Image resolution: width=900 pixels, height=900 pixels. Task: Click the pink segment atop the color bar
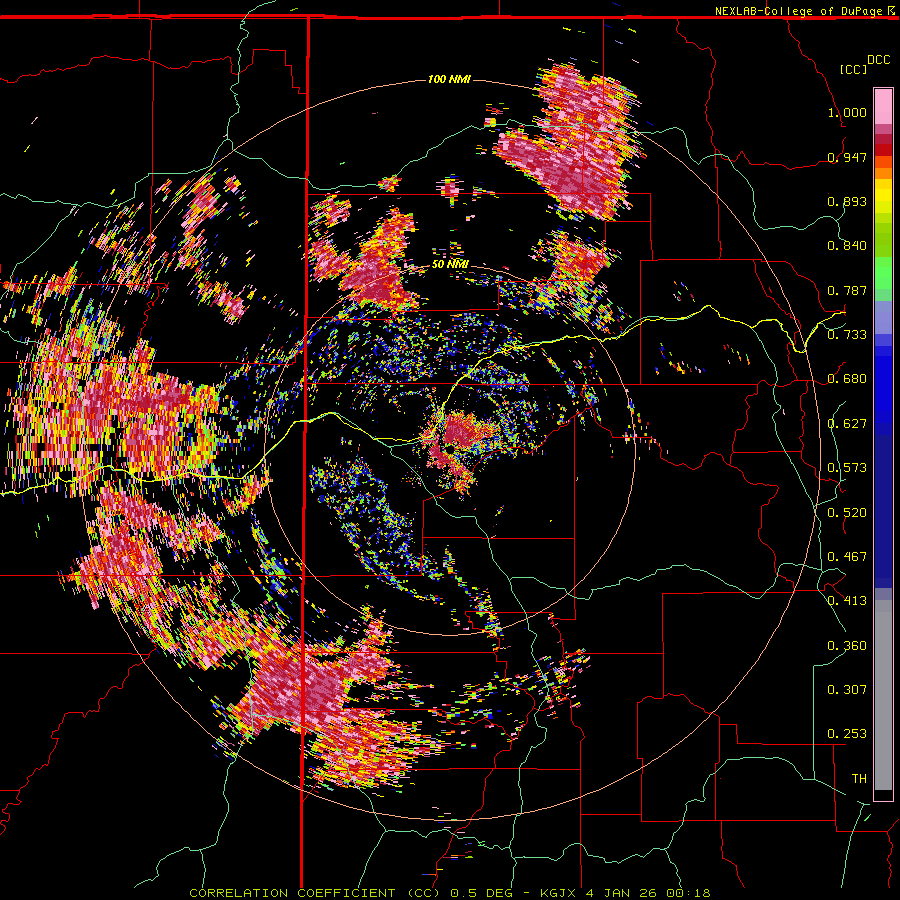point(883,107)
